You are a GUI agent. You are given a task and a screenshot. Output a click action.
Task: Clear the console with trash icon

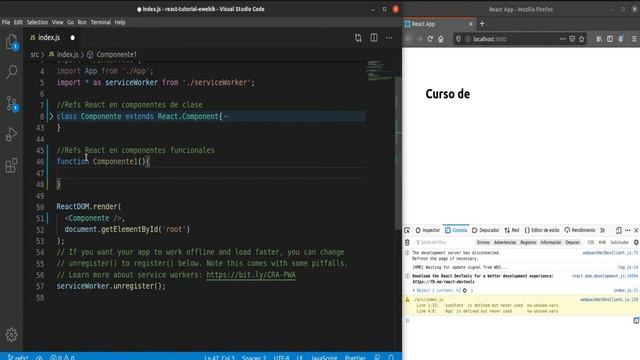click(407, 242)
